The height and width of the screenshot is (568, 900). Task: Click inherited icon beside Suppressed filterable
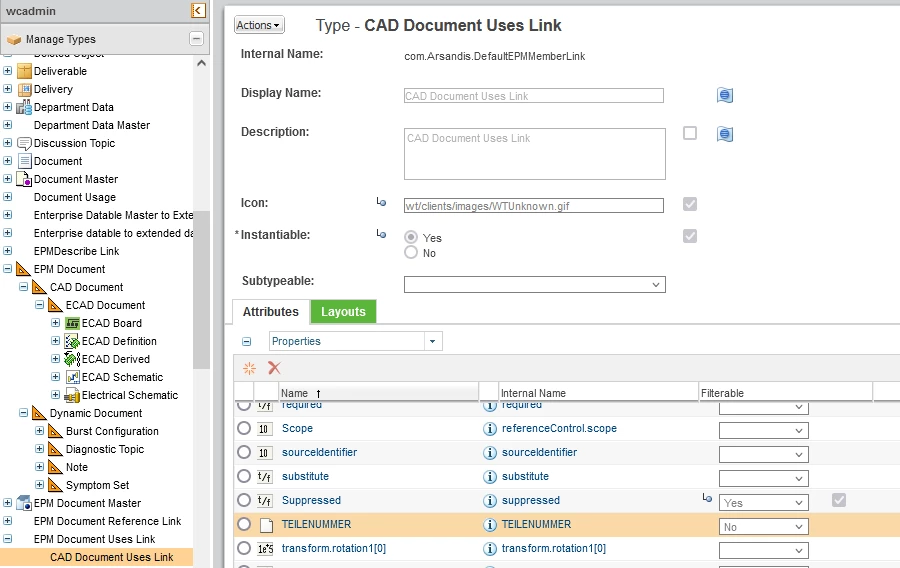(x=707, y=498)
